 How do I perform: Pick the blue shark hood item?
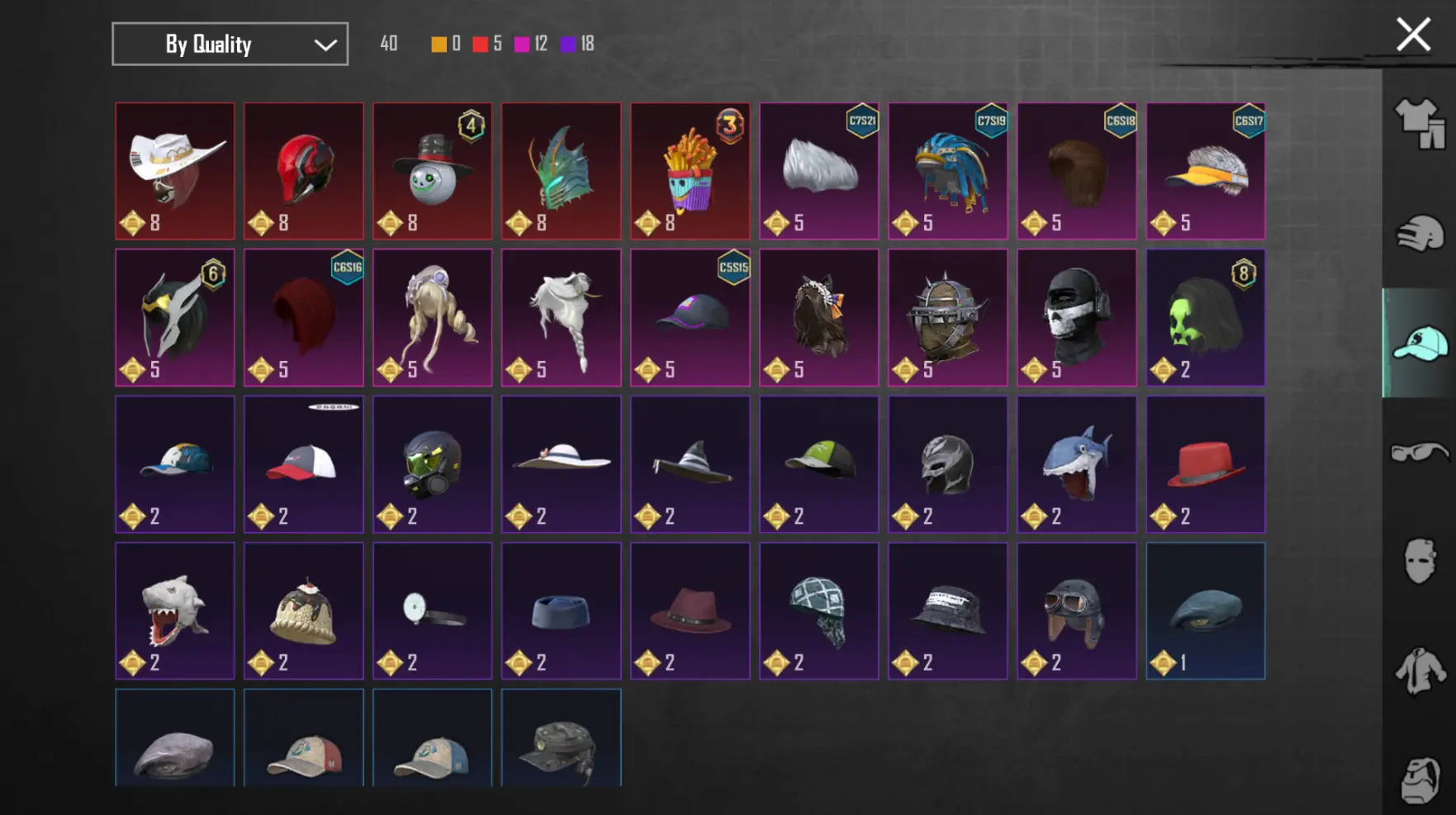(1077, 464)
